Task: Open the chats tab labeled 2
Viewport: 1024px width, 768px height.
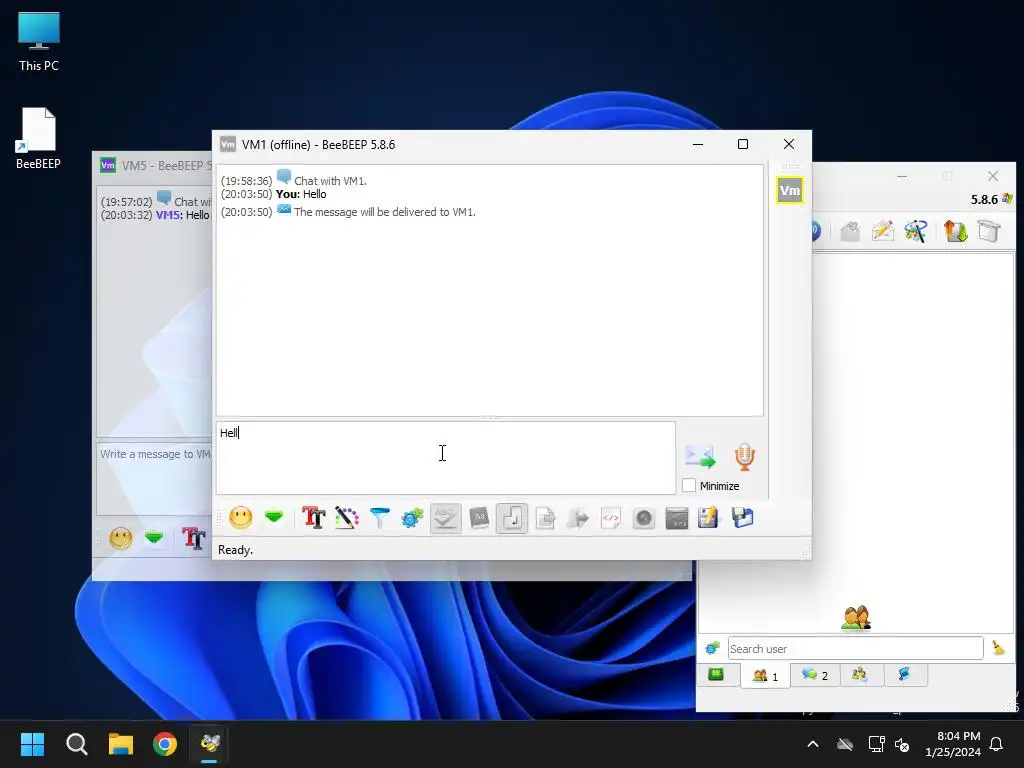Action: (x=814, y=675)
